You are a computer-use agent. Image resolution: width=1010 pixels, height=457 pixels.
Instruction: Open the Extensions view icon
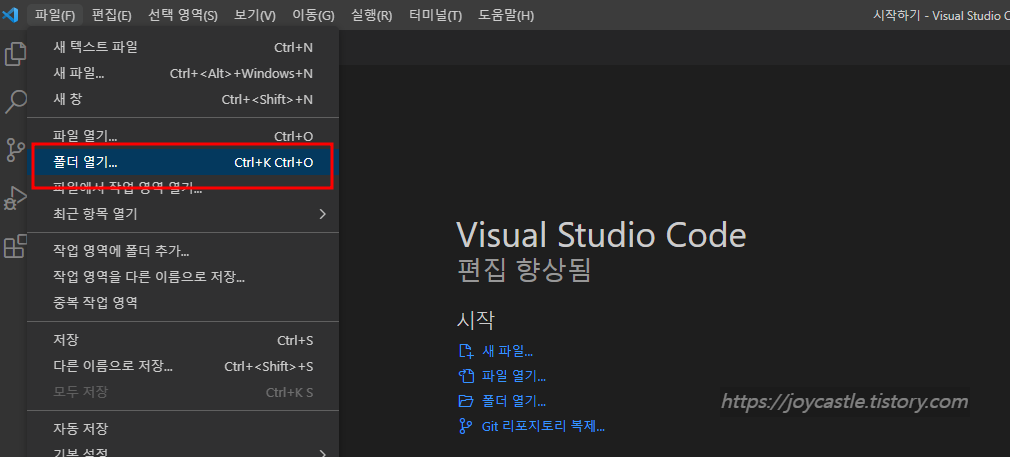tap(14, 247)
